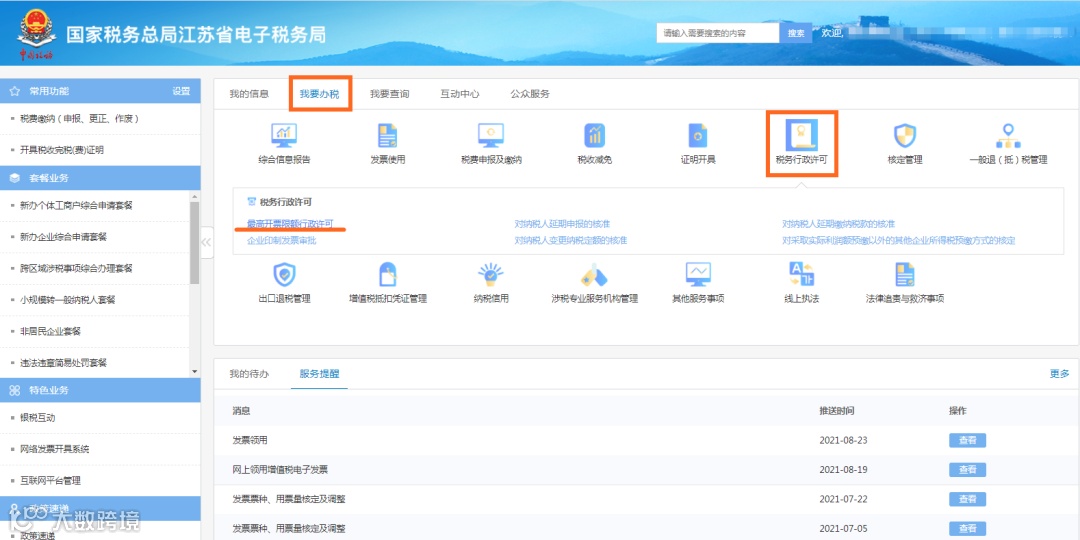Open 线上执法 icon
This screenshot has width=1080, height=540.
[801, 274]
